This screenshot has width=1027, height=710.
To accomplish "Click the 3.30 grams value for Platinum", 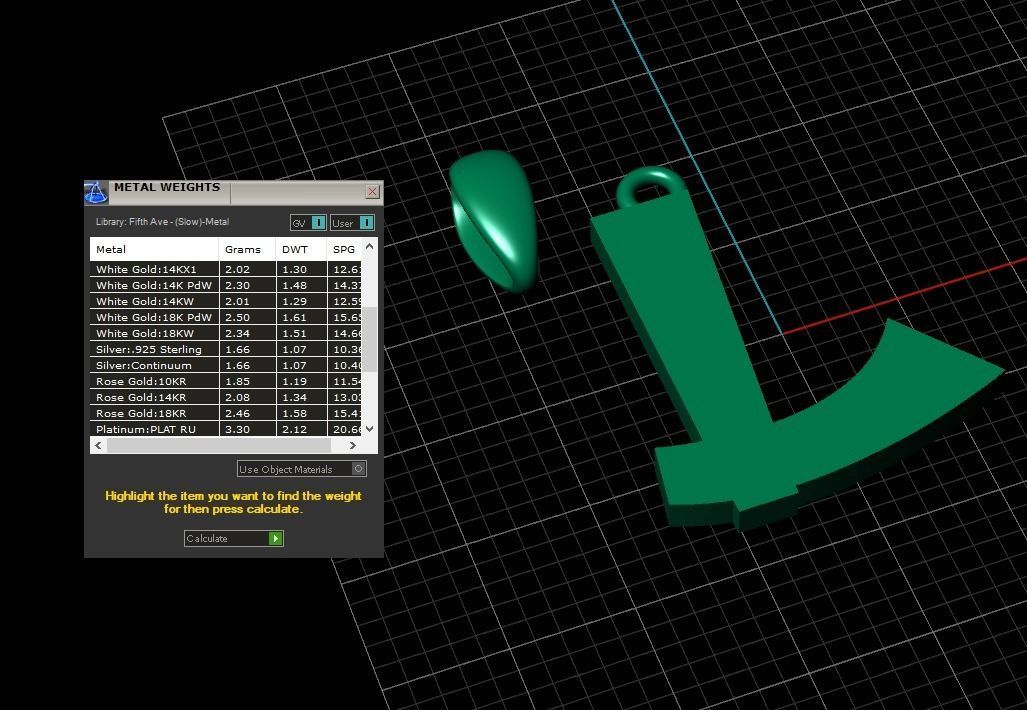I will [x=237, y=430].
